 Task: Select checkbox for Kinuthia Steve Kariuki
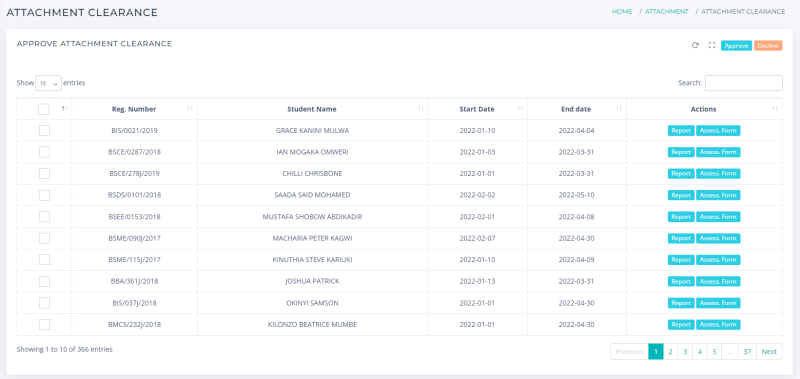(44, 260)
